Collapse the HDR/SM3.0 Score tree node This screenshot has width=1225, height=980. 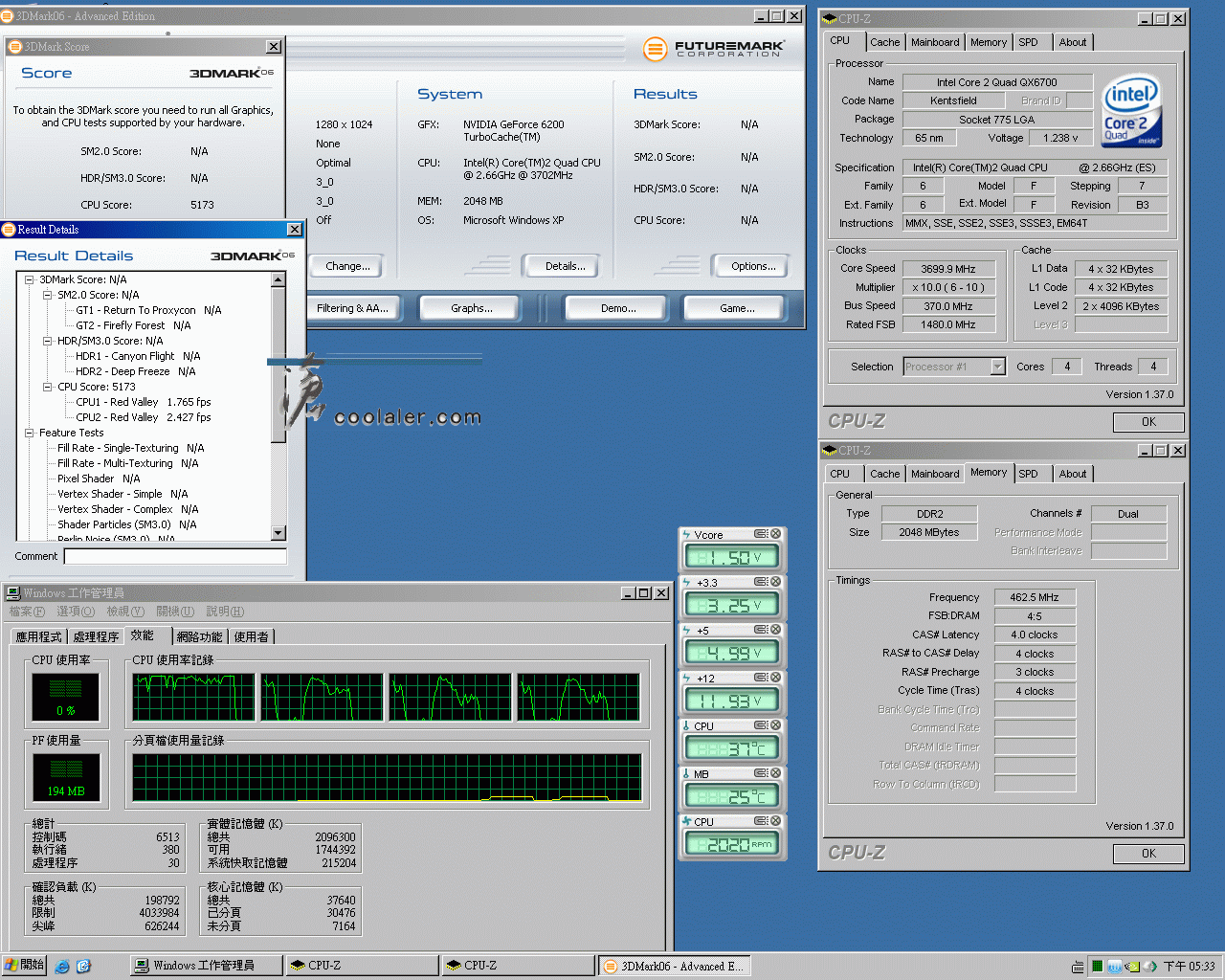[x=48, y=341]
